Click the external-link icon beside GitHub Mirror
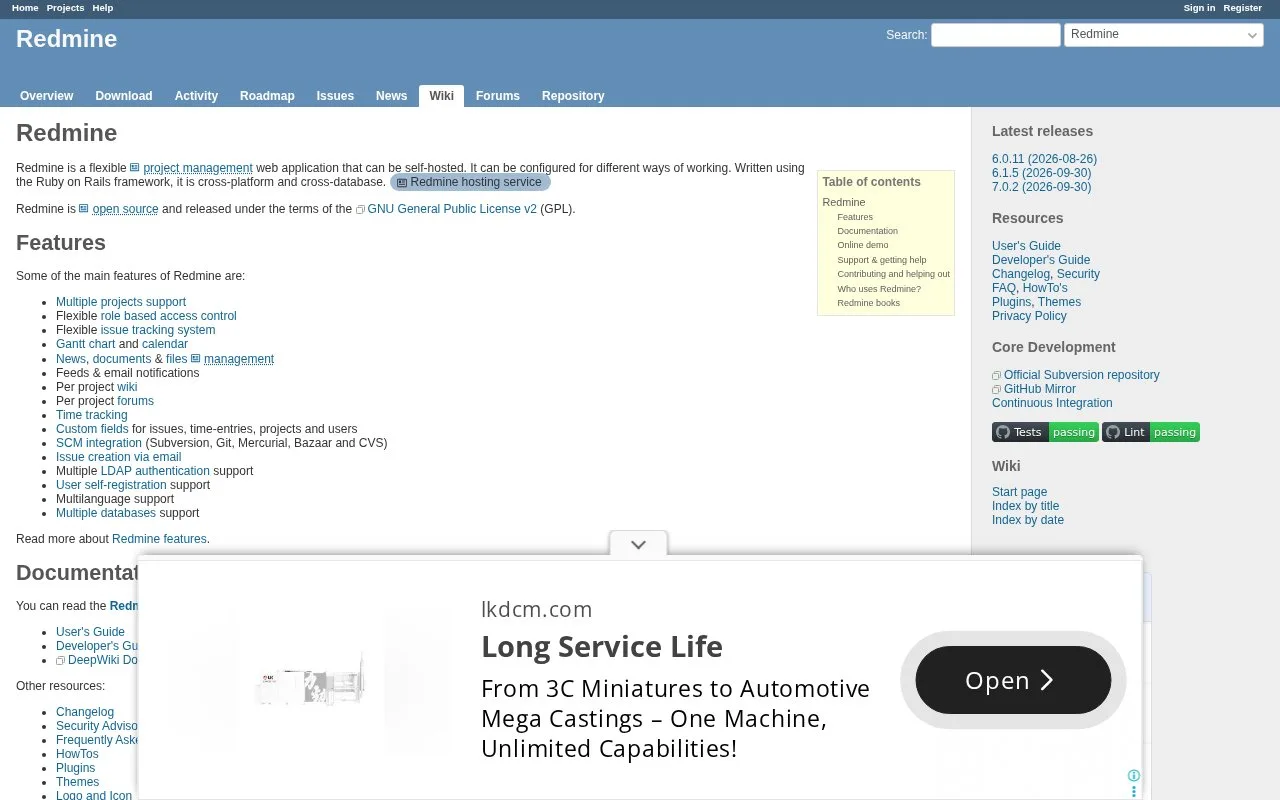The height and width of the screenshot is (800, 1280). pos(996,390)
